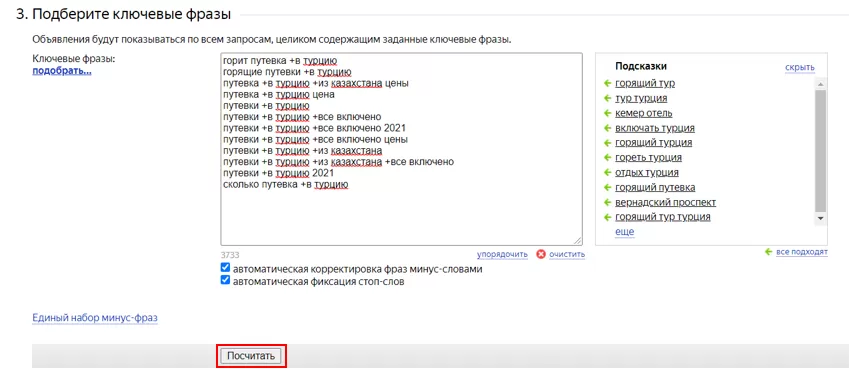Add suggestion 'включать турция'

coord(655,128)
